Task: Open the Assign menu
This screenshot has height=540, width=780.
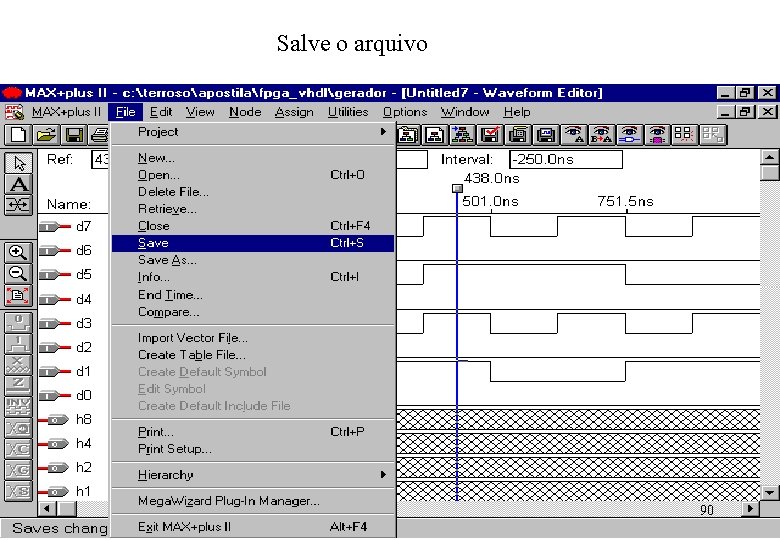Action: click(294, 112)
